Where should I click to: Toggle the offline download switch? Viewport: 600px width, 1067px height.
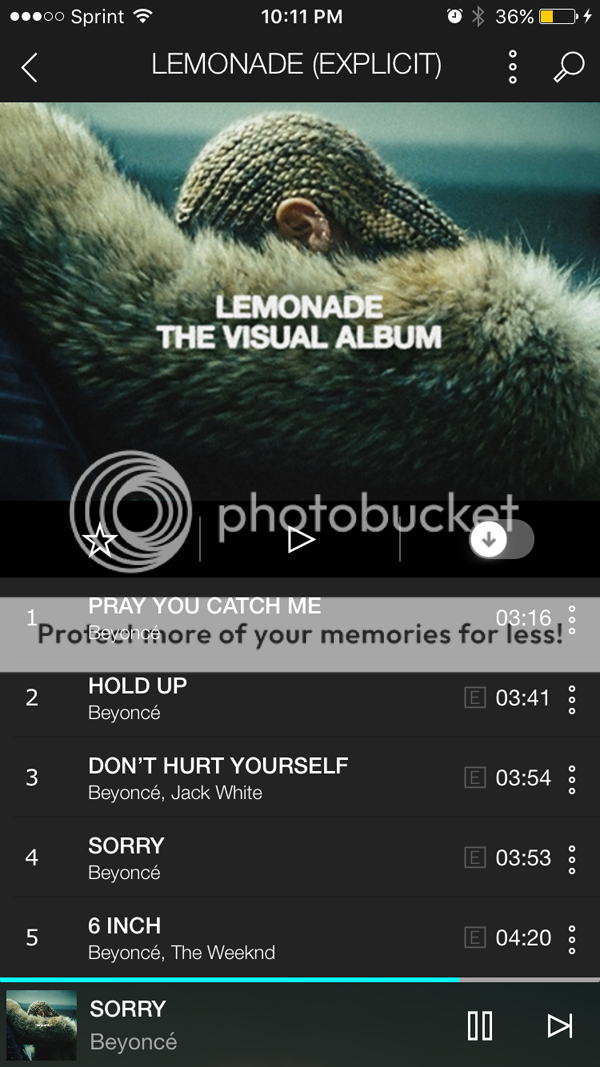click(502, 539)
